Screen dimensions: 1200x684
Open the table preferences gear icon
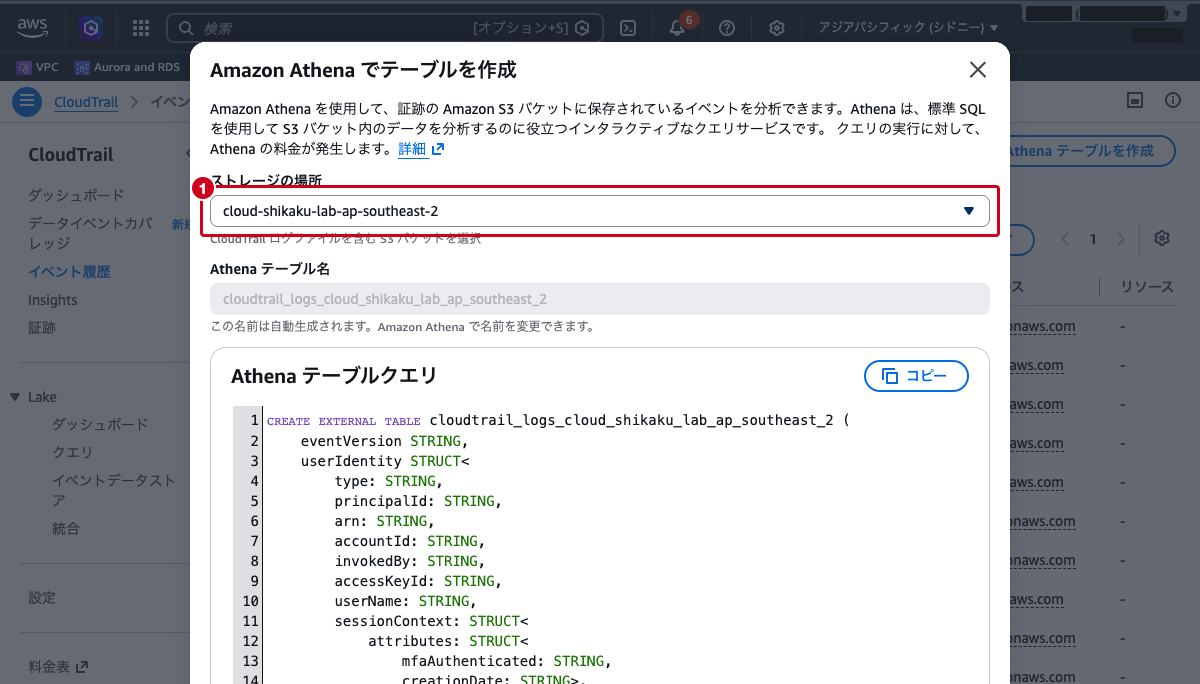click(x=1161, y=239)
